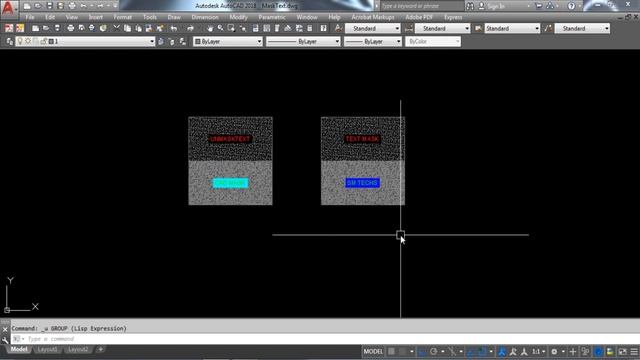Toggle Object Snap Tracking in status bar
This screenshot has width=640, height=360.
pos(471,351)
